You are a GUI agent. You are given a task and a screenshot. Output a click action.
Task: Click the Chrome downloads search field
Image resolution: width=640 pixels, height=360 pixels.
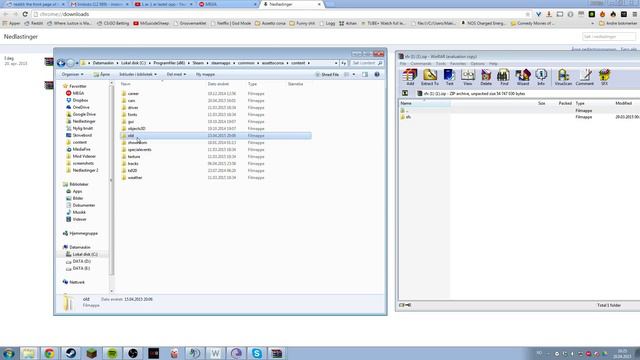[x=609, y=37]
